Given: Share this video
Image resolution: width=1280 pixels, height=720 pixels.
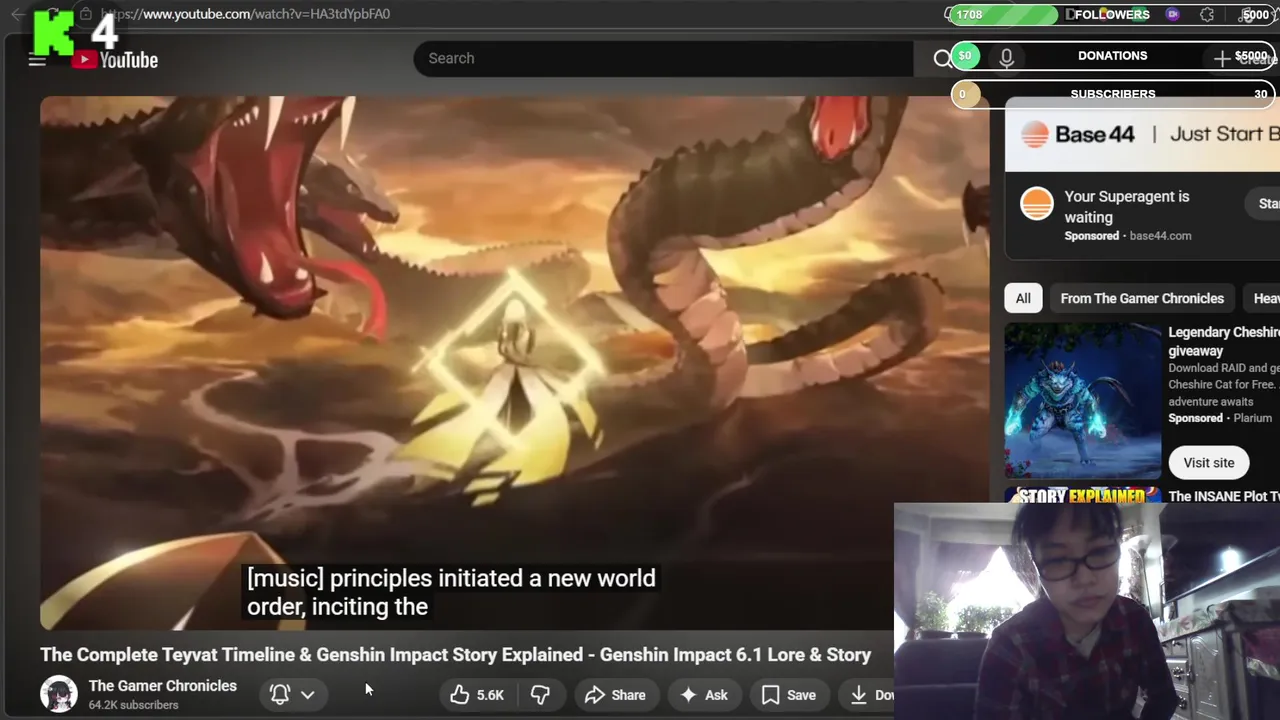Looking at the screenshot, I should [x=615, y=695].
